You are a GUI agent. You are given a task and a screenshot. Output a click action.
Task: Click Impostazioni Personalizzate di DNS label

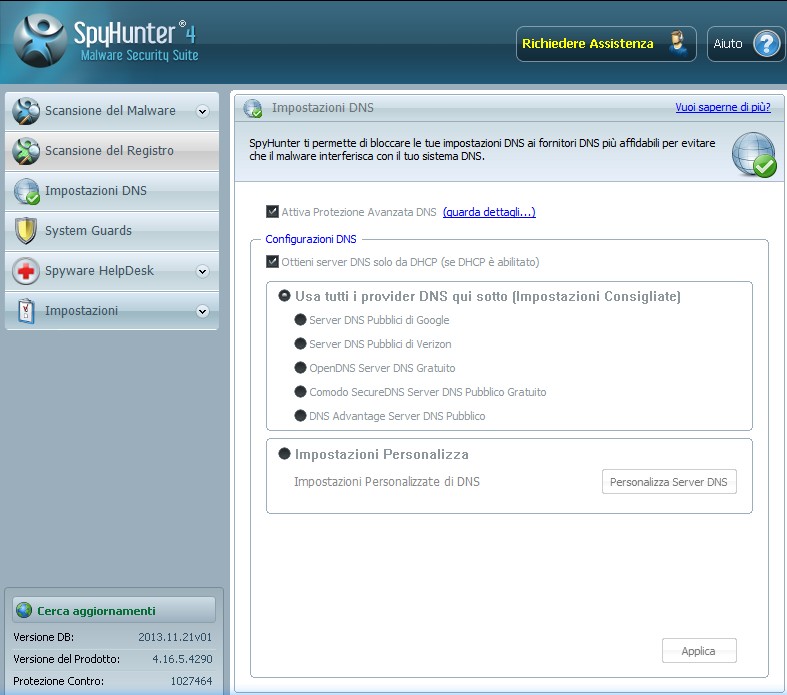click(387, 482)
